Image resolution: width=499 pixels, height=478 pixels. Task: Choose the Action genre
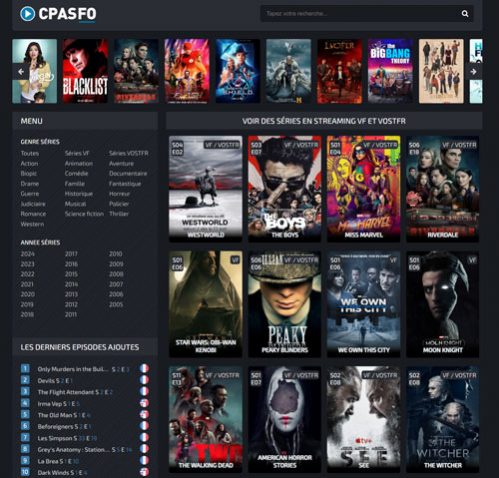[29, 164]
